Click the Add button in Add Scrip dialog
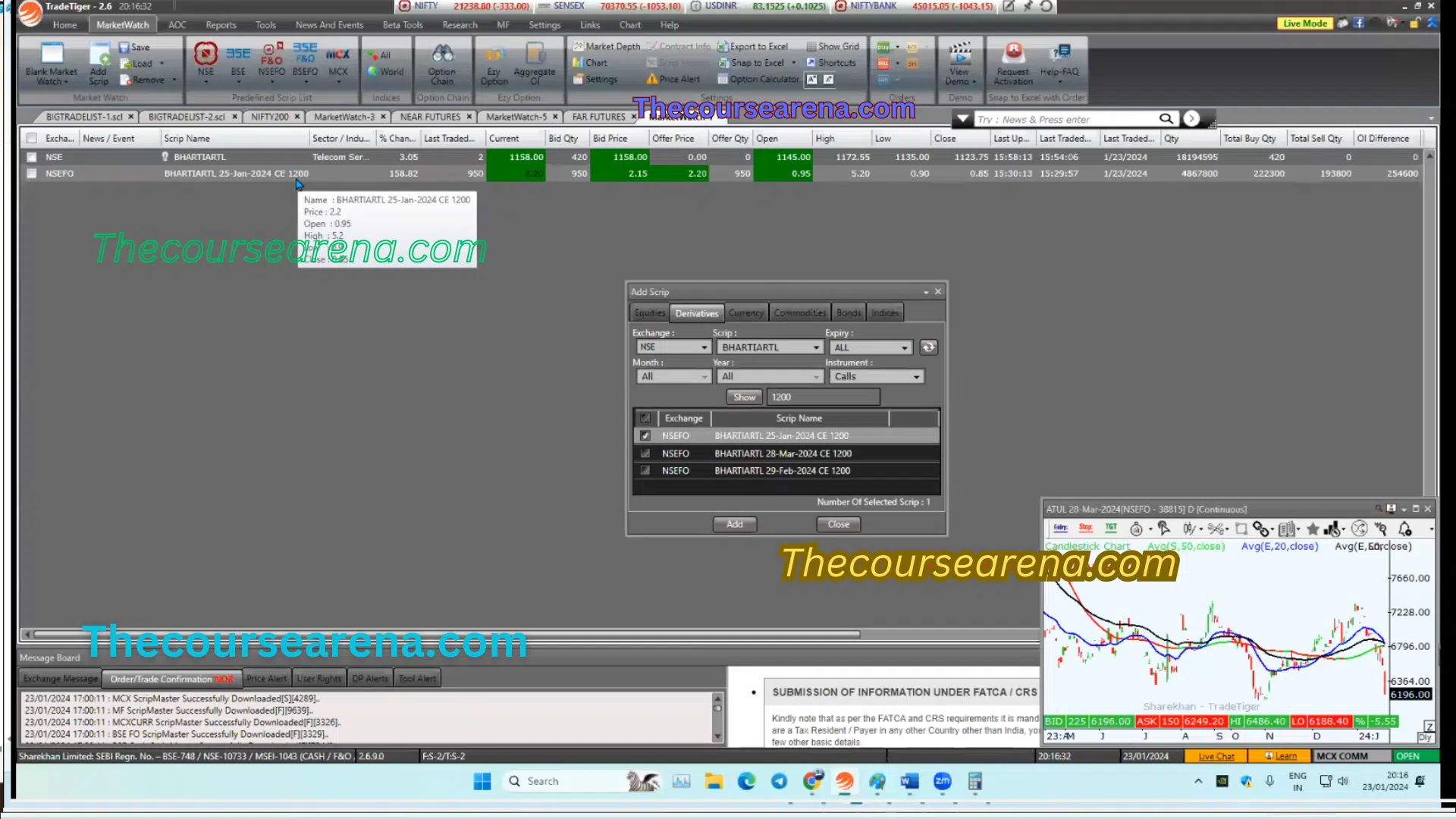 (x=735, y=523)
